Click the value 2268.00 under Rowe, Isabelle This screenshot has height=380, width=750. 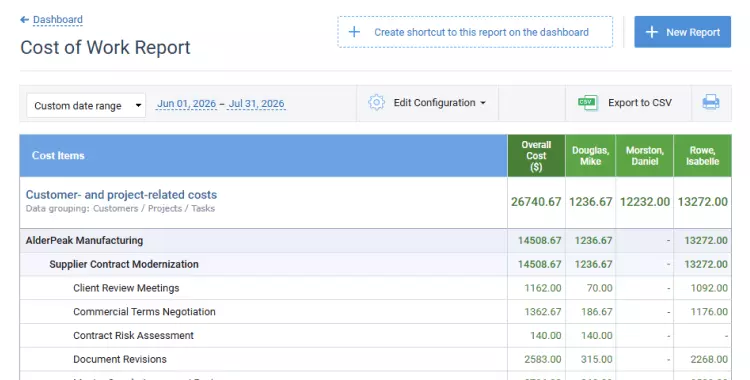pyautogui.click(x=709, y=359)
